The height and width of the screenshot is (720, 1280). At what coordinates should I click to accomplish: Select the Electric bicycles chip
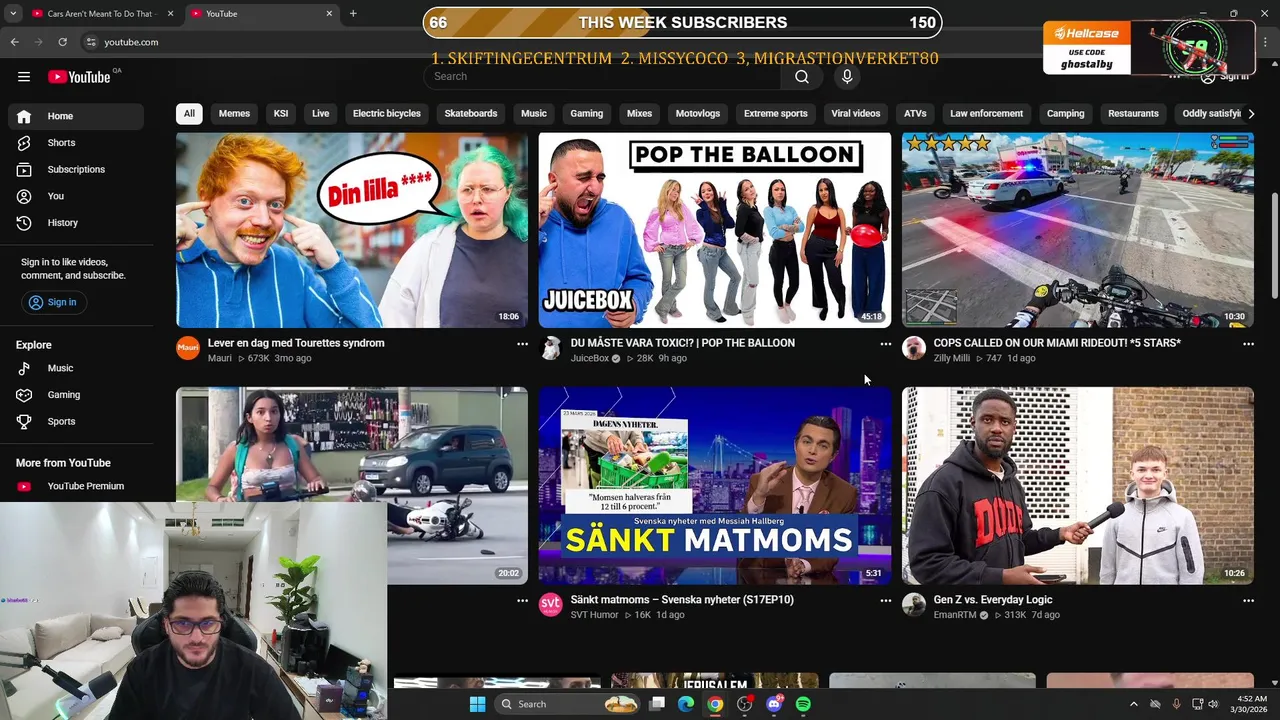pos(387,113)
